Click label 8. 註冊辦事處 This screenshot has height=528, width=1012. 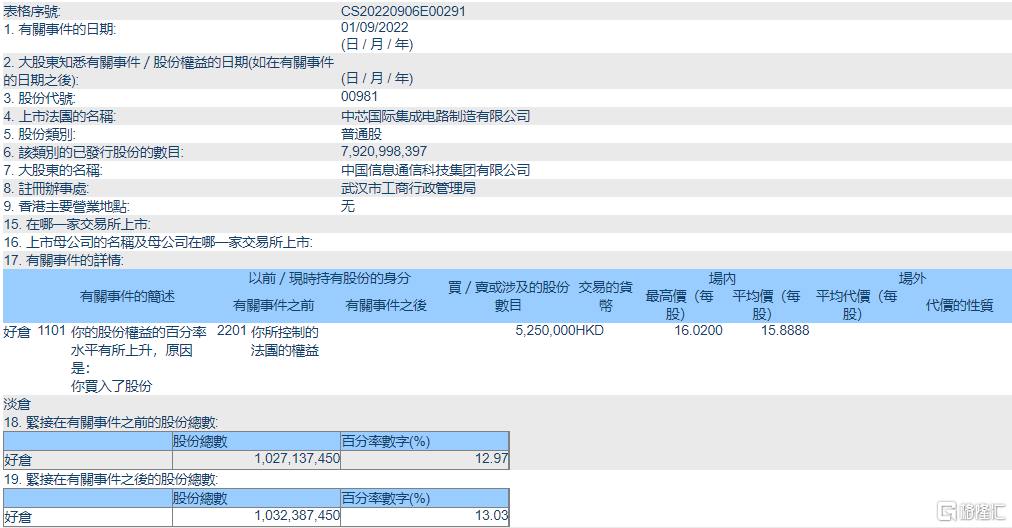(46, 189)
